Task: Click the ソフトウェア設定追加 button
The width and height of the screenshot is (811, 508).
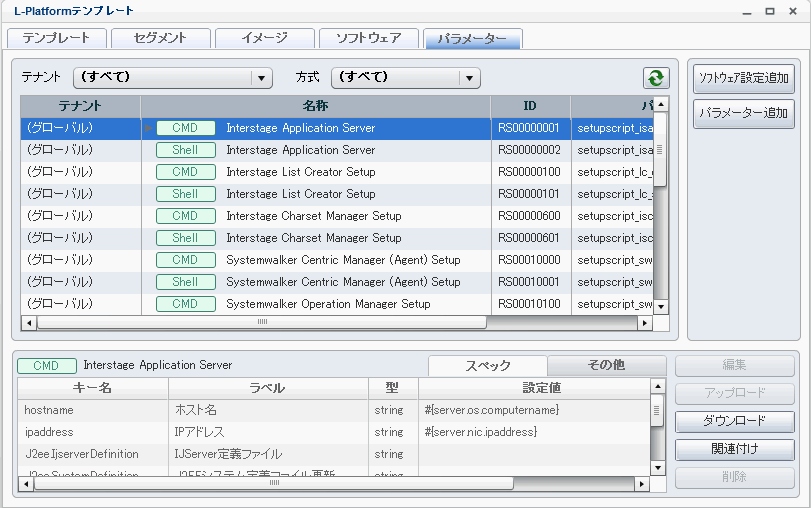Action: tap(744, 79)
